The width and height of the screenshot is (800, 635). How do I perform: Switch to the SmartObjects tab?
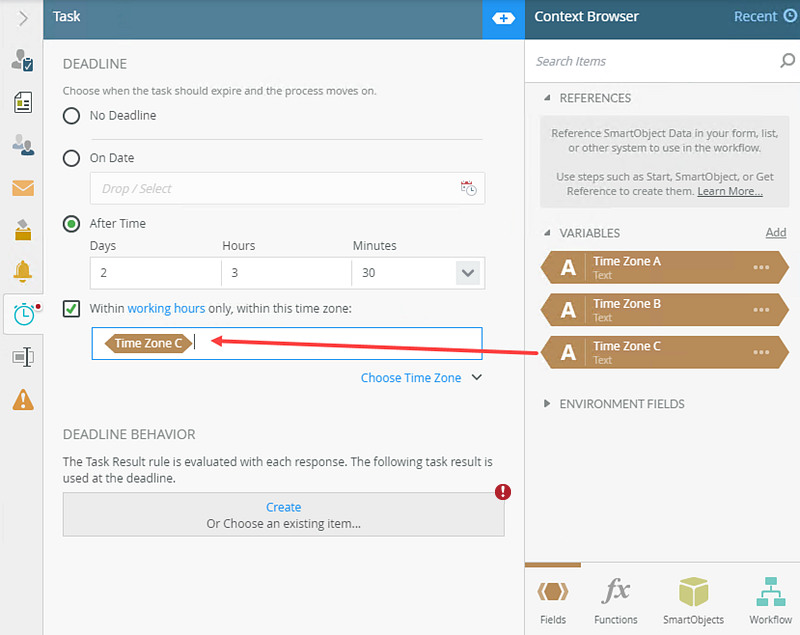[693, 599]
